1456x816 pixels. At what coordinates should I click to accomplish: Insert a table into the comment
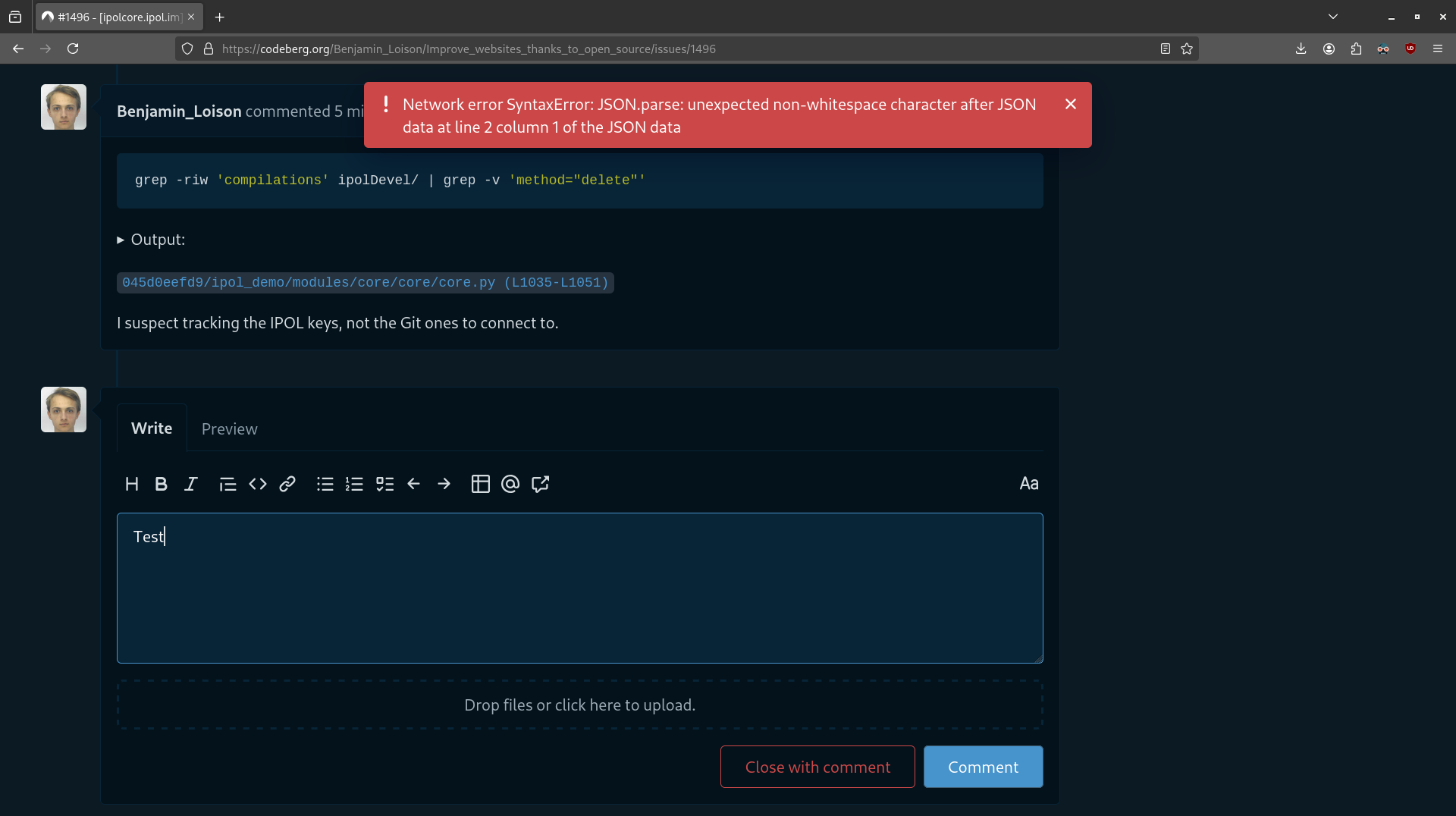pos(481,484)
